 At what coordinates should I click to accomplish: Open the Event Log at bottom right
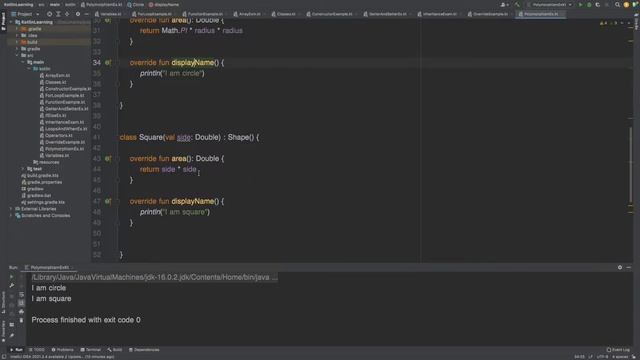618,350
